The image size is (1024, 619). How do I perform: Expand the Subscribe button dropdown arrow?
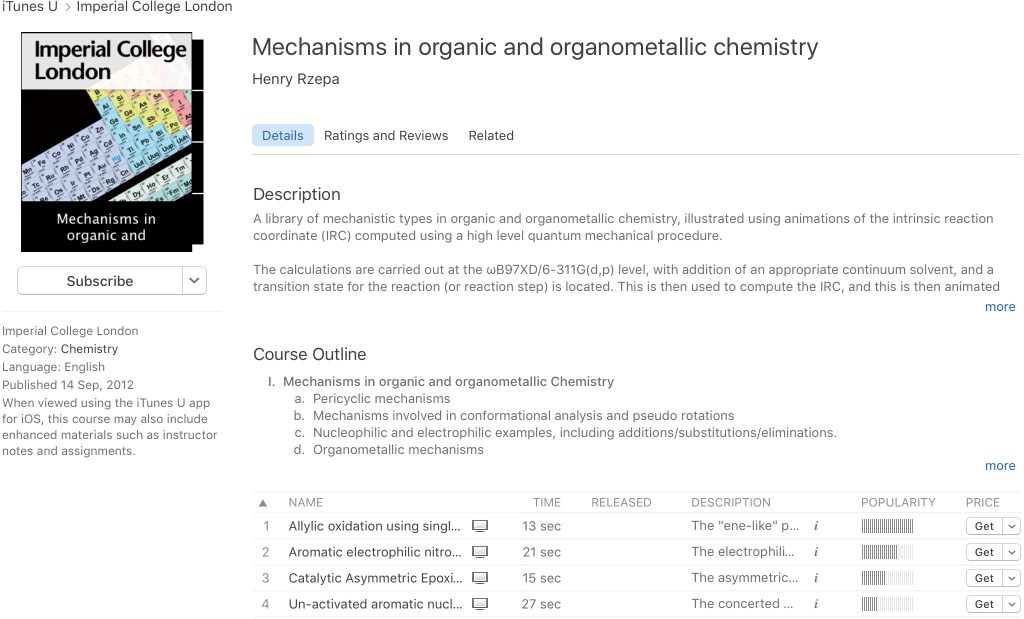[194, 281]
